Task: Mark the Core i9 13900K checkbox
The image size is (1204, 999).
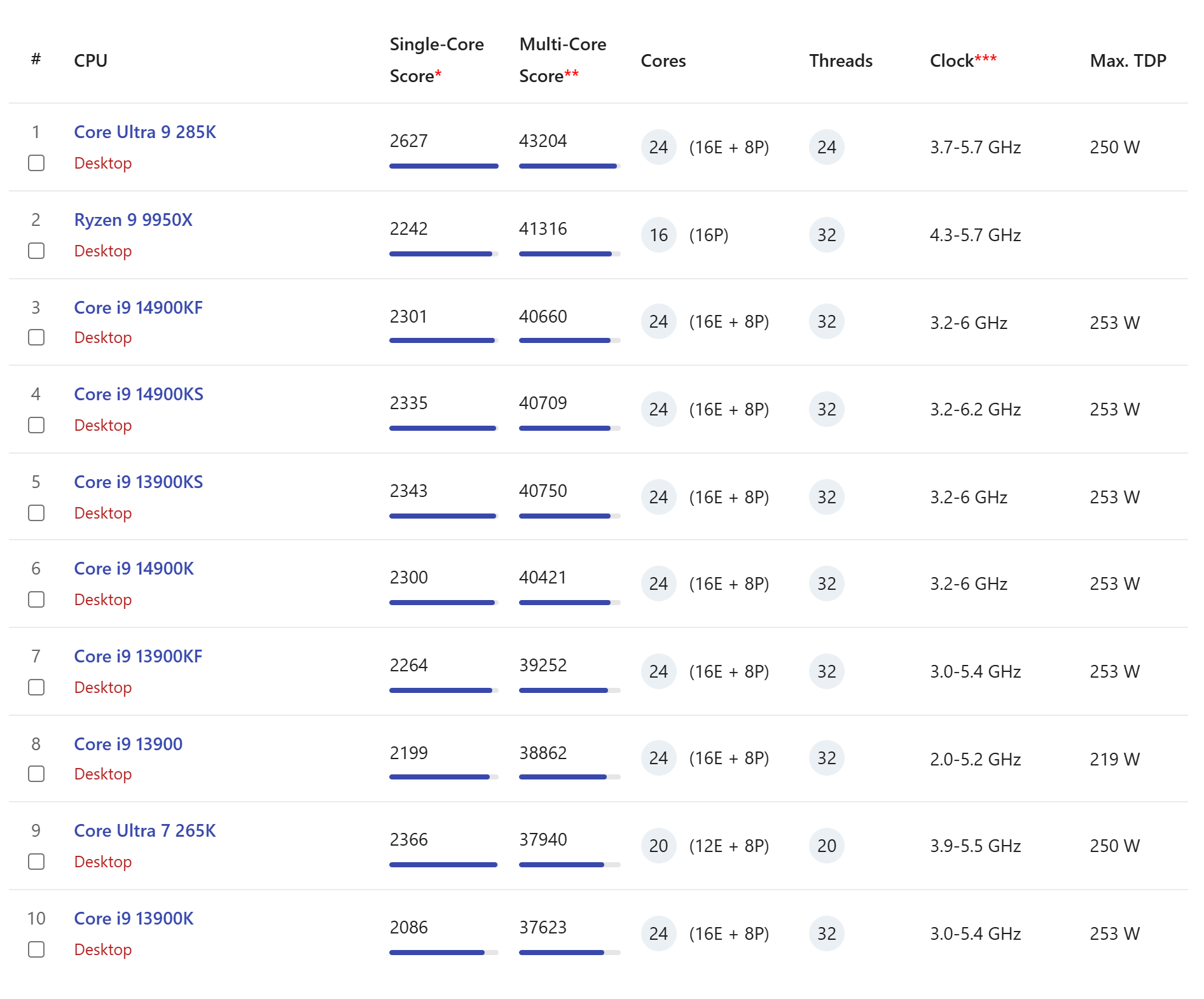Action: click(36, 949)
